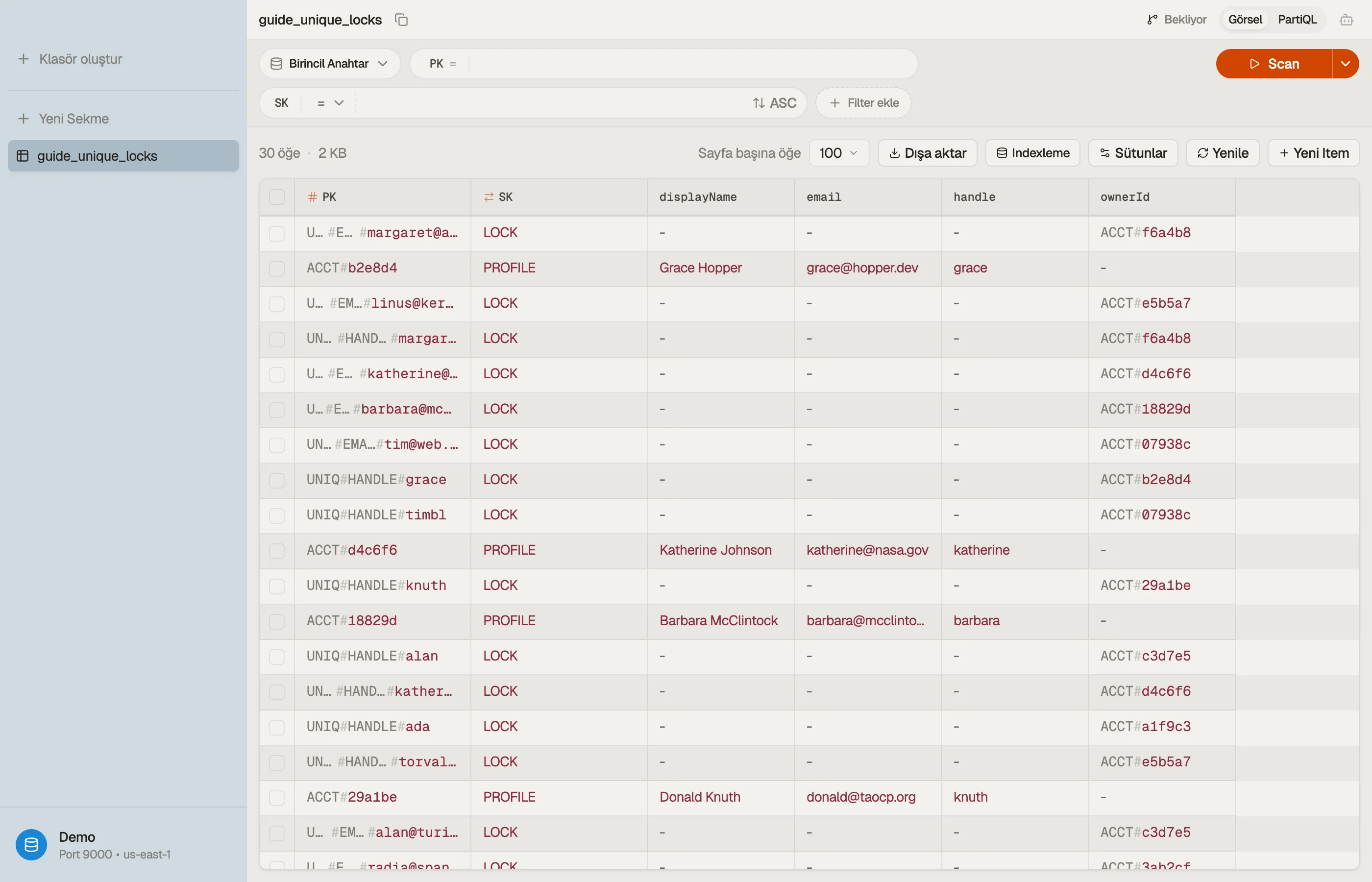Click the Grace Hopper displayName cell
Viewport: 1372px width, 882px height.
coord(720,268)
